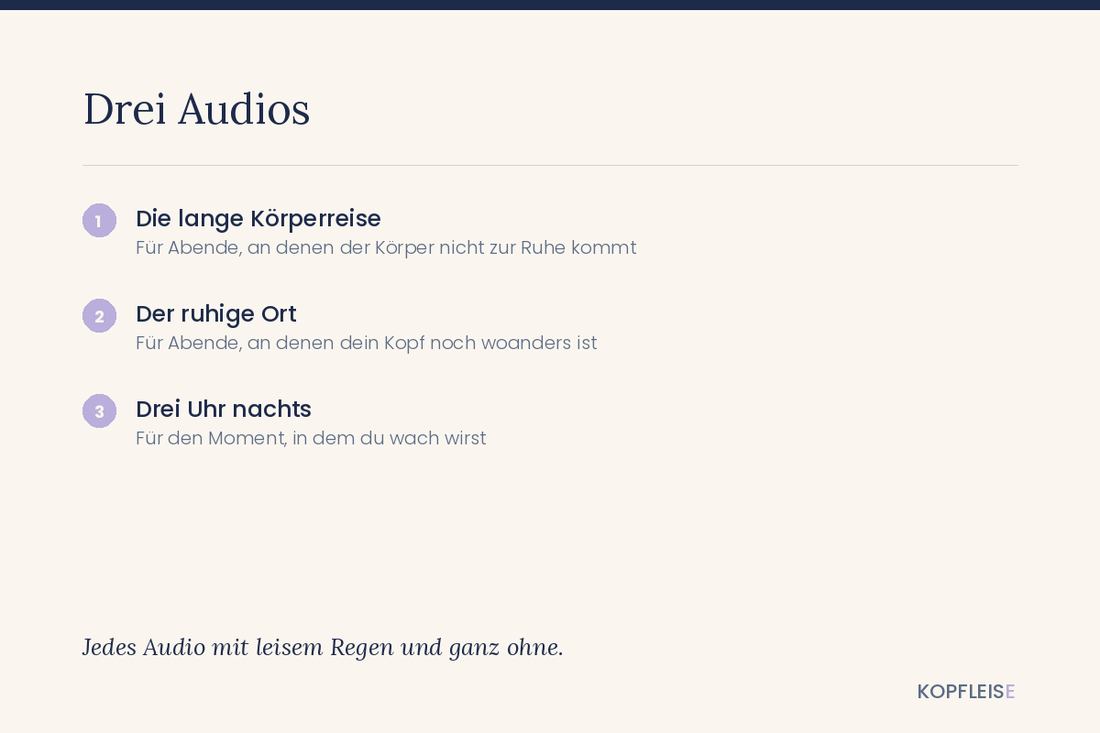
Task: Select "Der ruhige Ort" audio heading
Action: pos(216,314)
